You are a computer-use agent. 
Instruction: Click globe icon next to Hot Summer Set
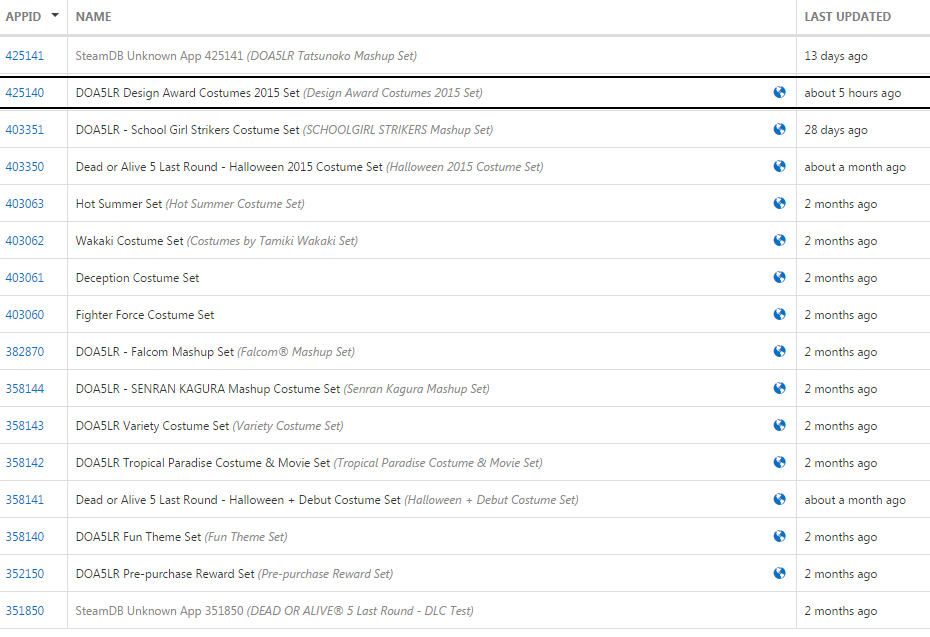[779, 204]
